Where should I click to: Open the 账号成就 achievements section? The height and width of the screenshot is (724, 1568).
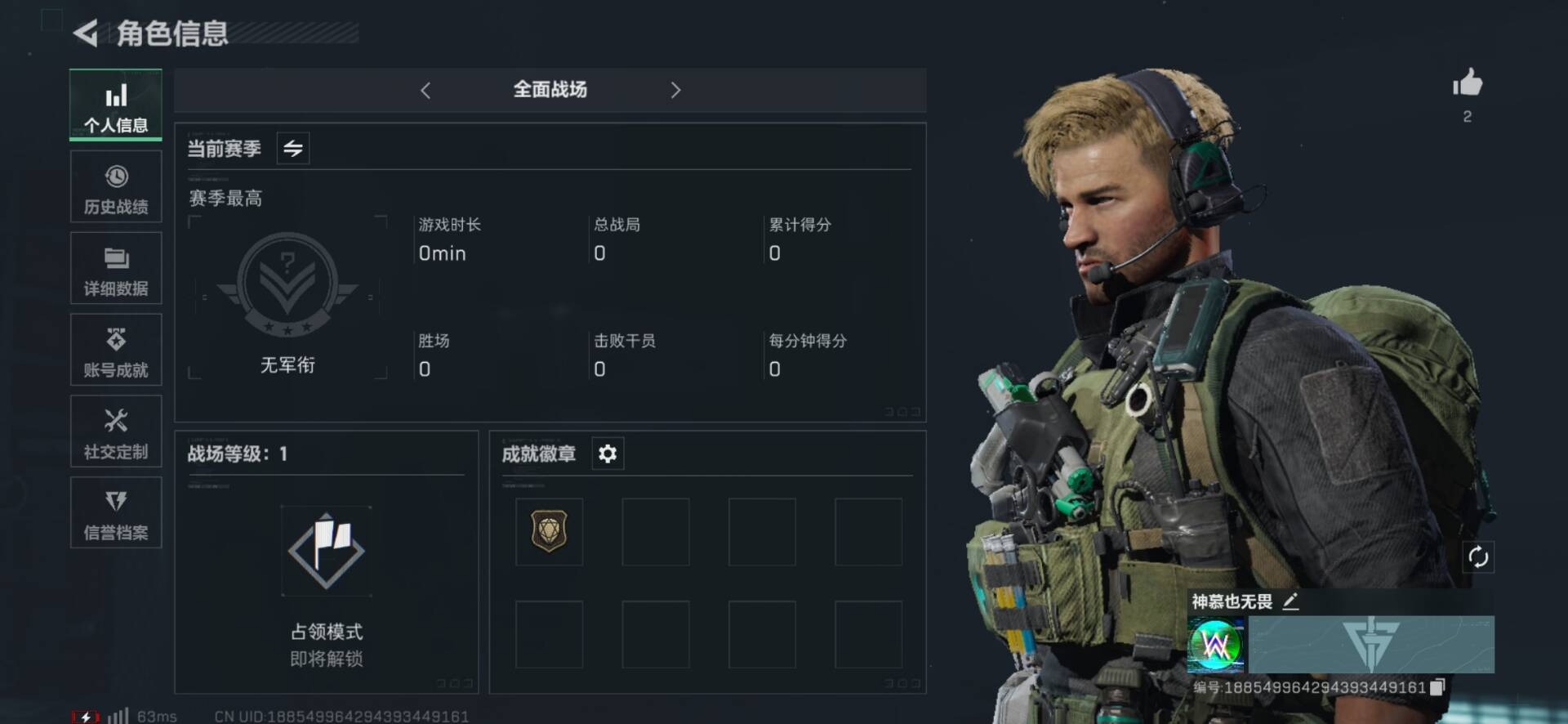coord(116,351)
